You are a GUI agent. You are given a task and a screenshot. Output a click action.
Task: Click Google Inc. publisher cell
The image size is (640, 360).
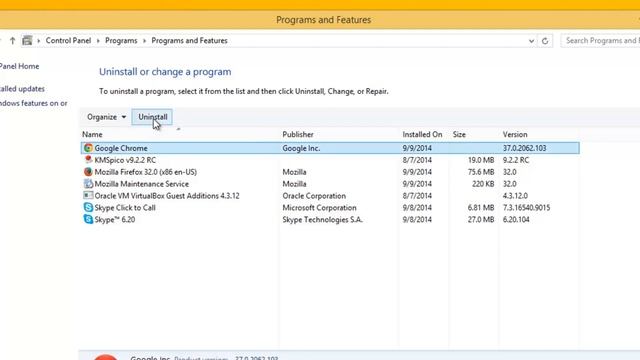(301, 148)
